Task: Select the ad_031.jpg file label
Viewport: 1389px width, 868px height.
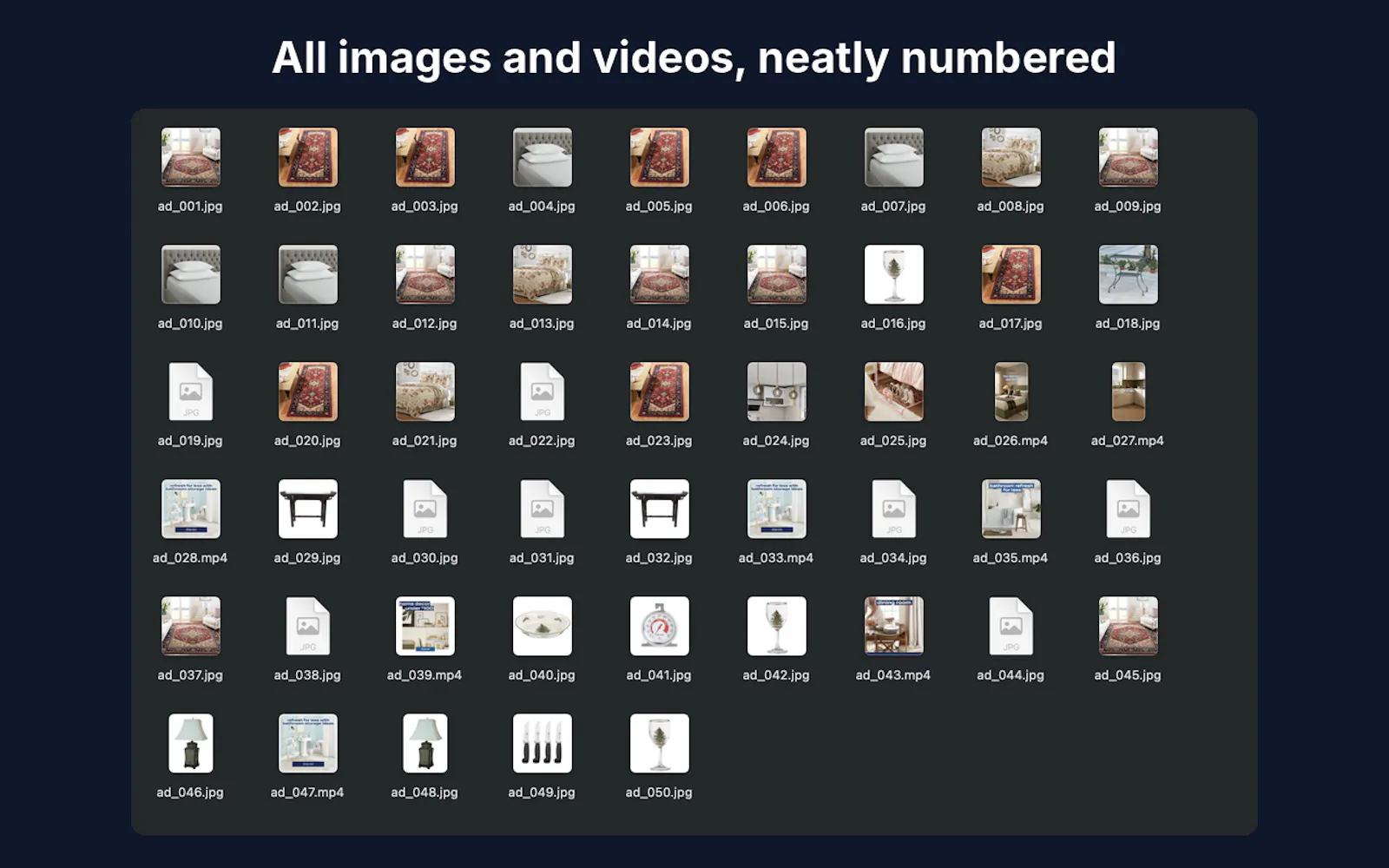Action: coord(542,558)
